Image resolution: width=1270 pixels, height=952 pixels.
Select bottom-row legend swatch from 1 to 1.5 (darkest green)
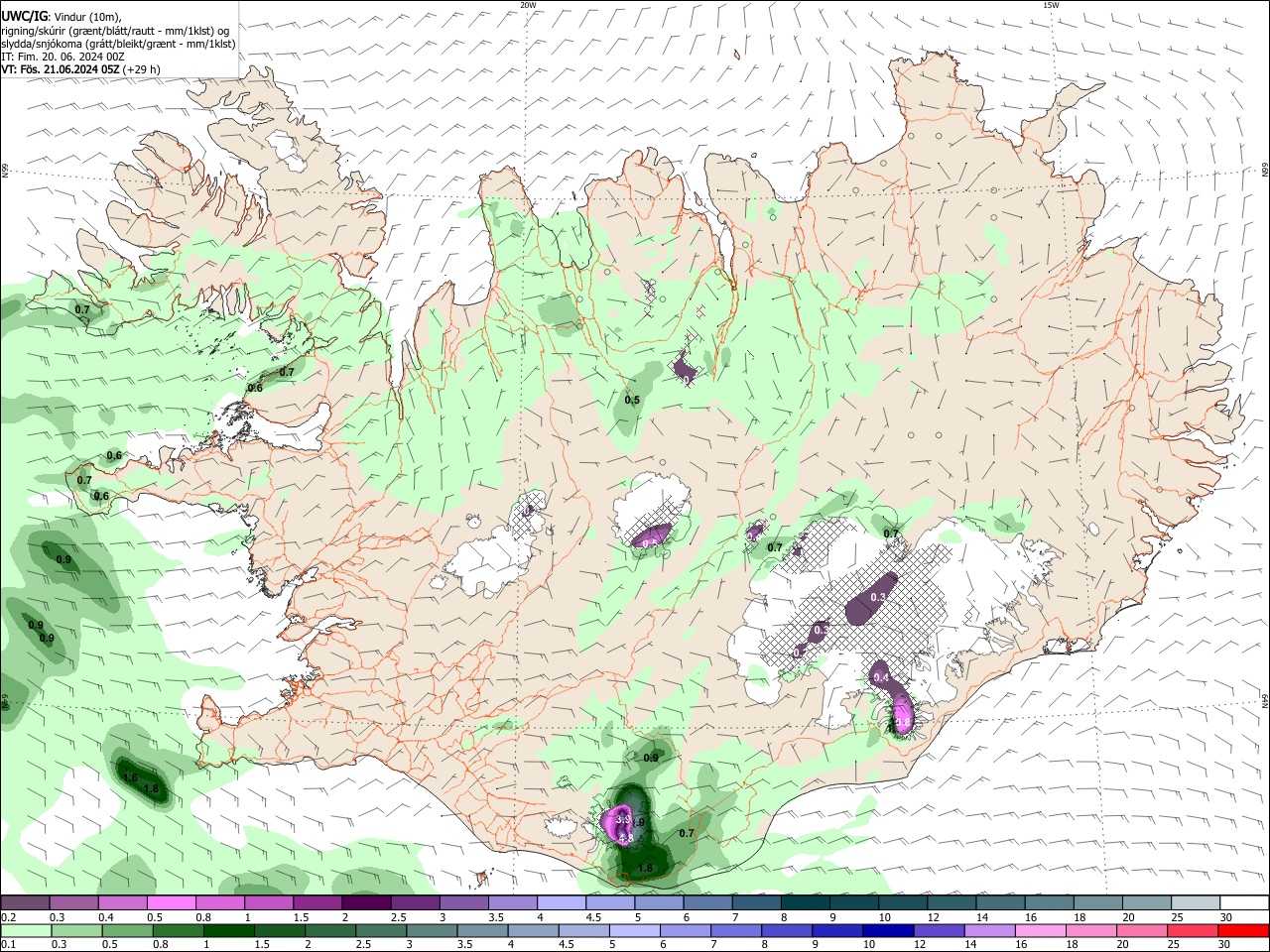(x=228, y=930)
